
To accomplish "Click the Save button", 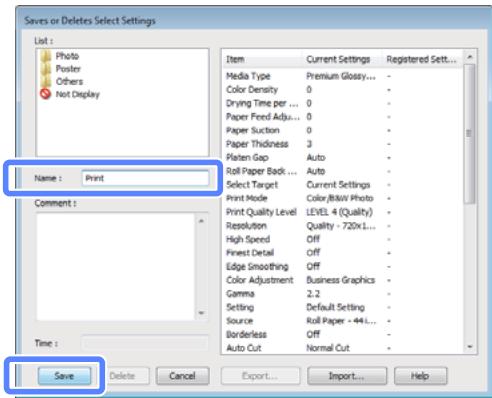I will tap(64, 376).
